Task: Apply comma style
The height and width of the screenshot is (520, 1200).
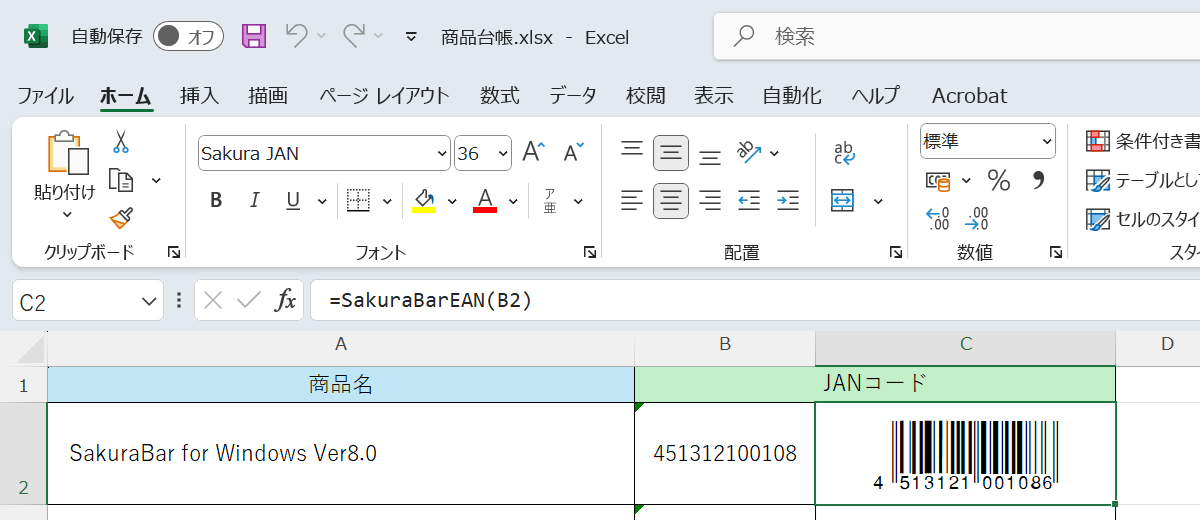Action: tap(1038, 180)
